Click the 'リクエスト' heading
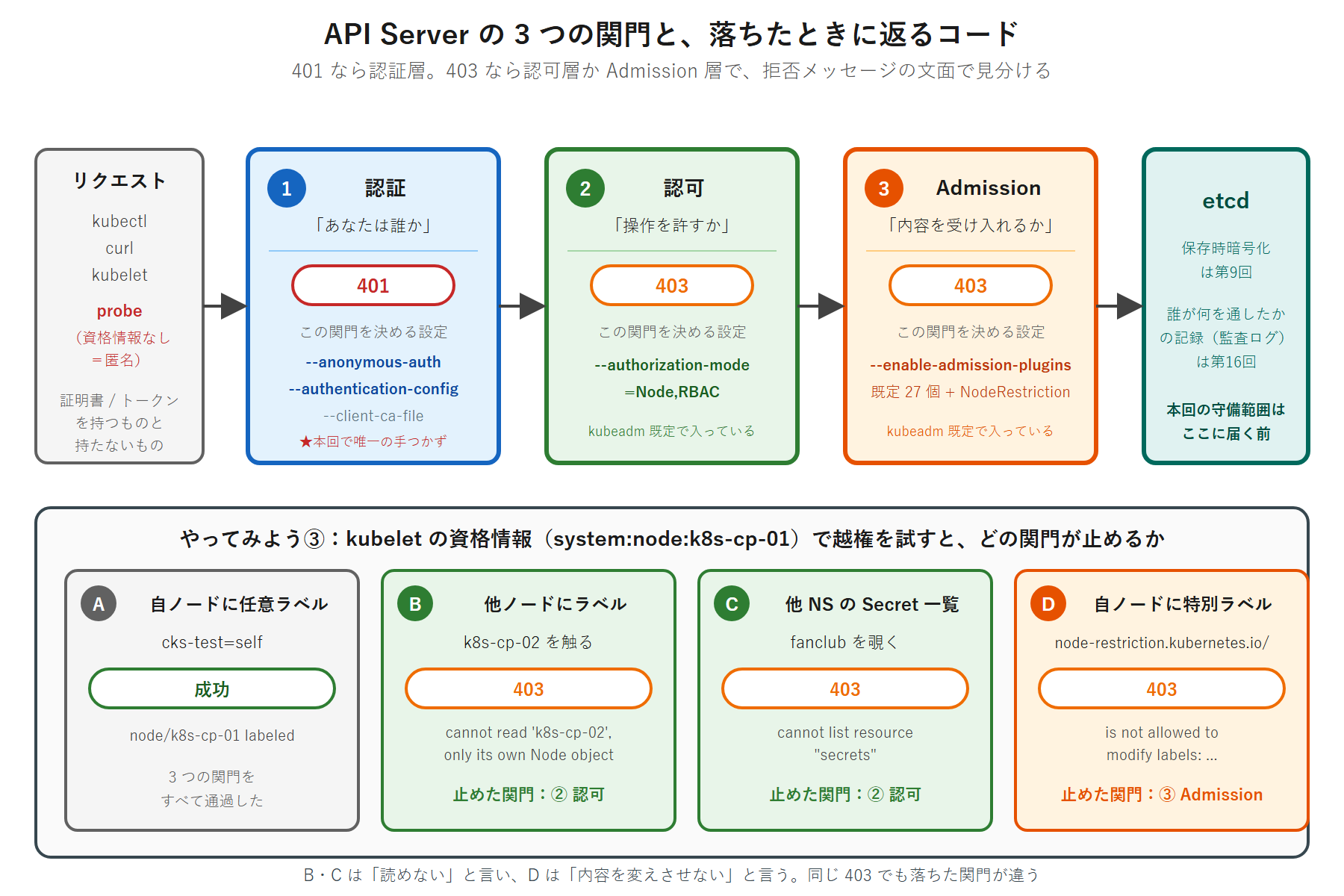Image resolution: width=1344 pixels, height=896 pixels. coord(119,181)
